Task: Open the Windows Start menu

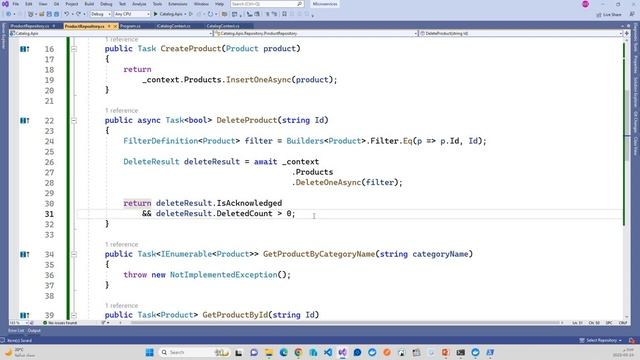Action: point(149,352)
